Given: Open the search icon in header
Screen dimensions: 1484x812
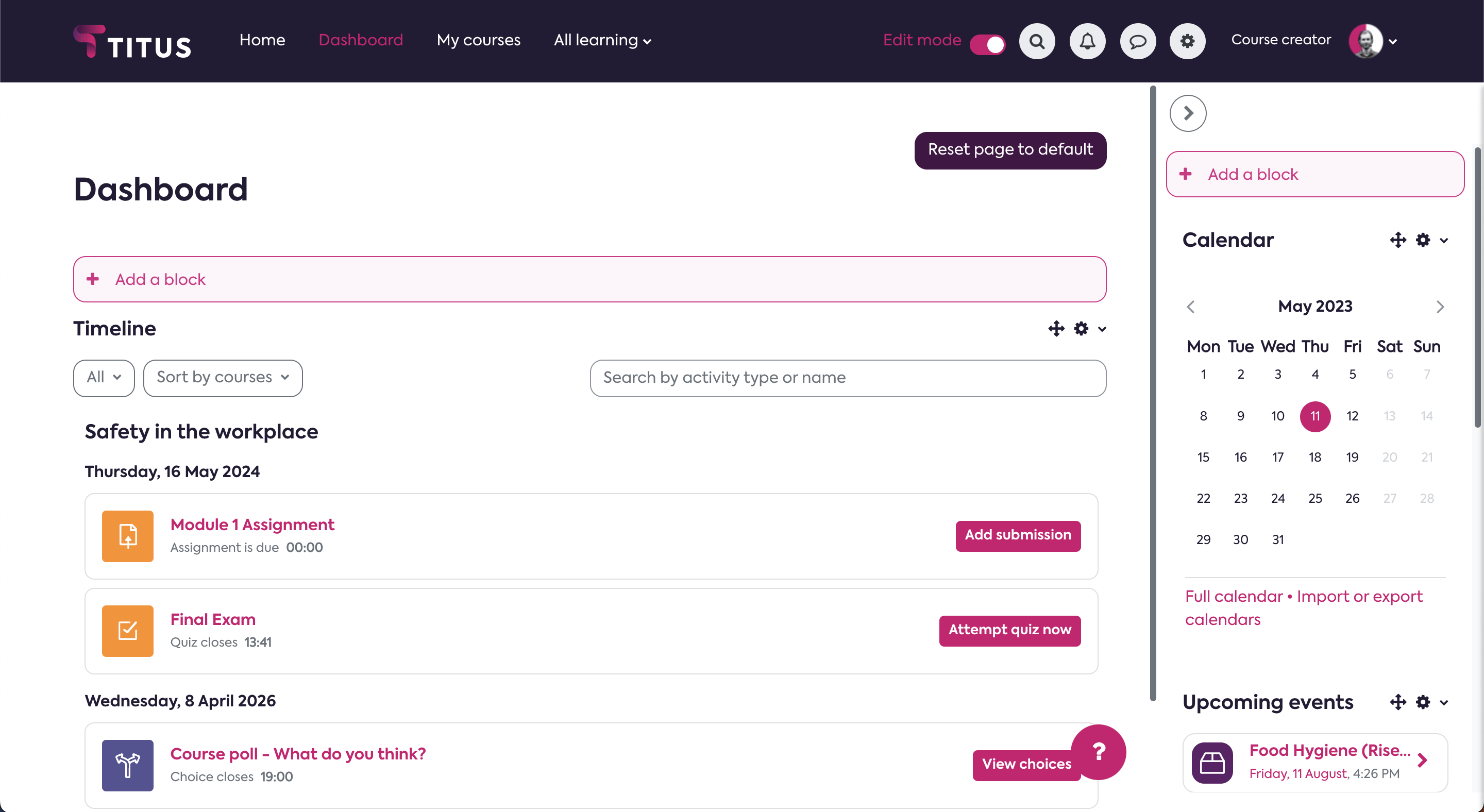Looking at the screenshot, I should pyautogui.click(x=1036, y=41).
